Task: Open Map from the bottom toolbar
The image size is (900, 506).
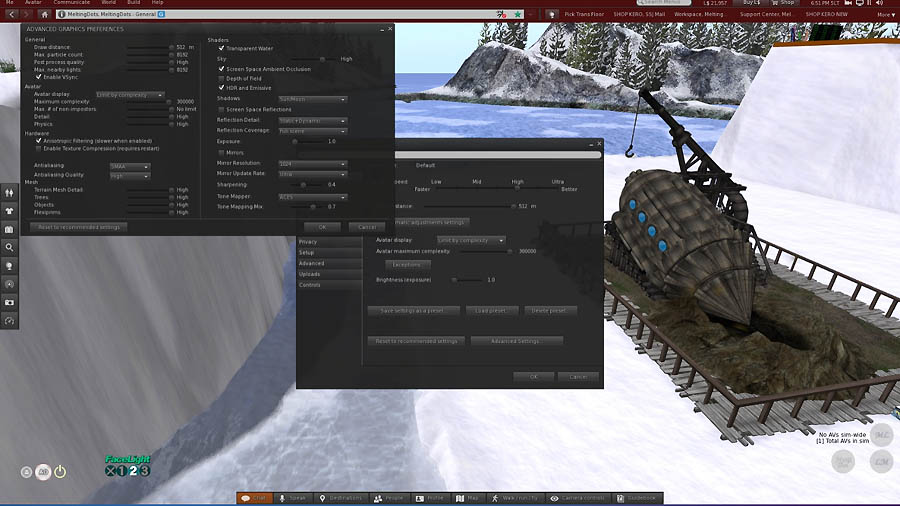Action: 467,499
